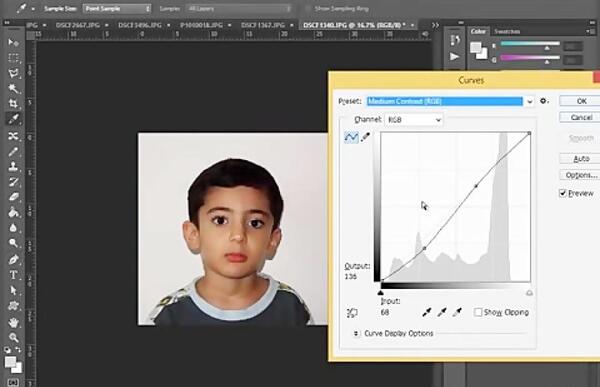Image resolution: width=600 pixels, height=387 pixels.
Task: Uncheck the Preview checkbox
Action: pos(563,193)
